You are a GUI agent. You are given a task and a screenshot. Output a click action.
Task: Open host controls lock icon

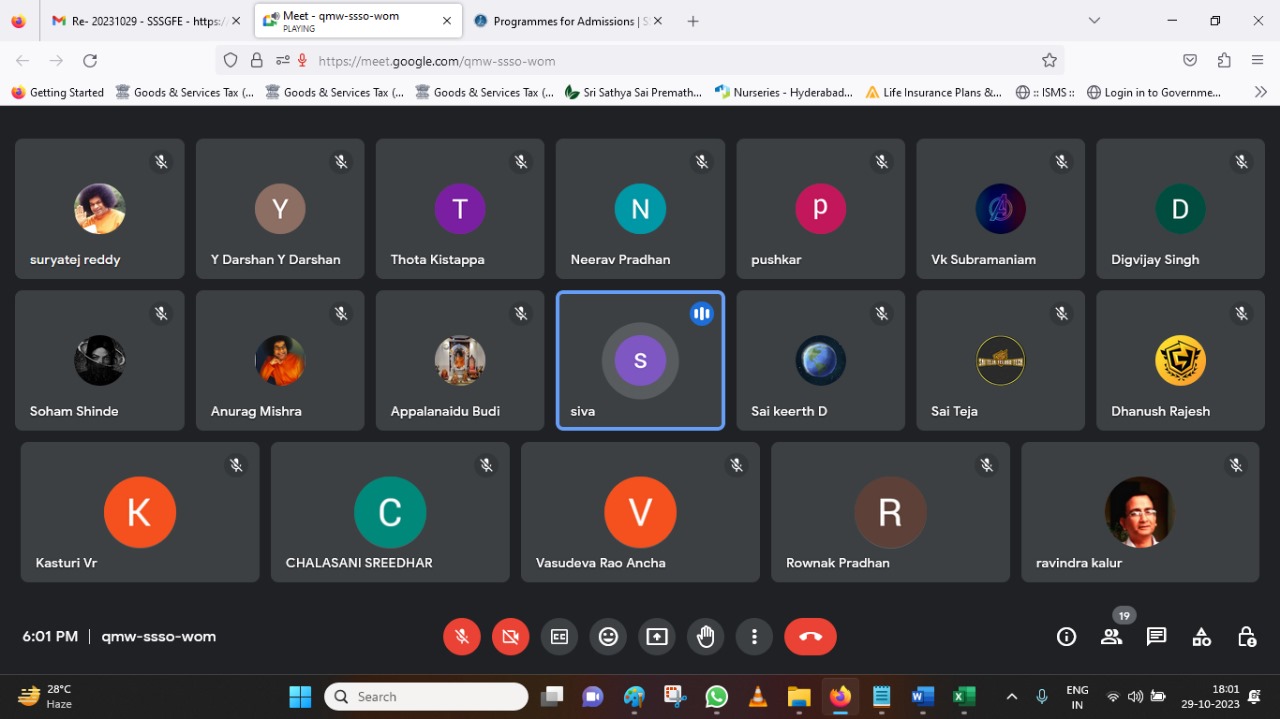point(1246,637)
